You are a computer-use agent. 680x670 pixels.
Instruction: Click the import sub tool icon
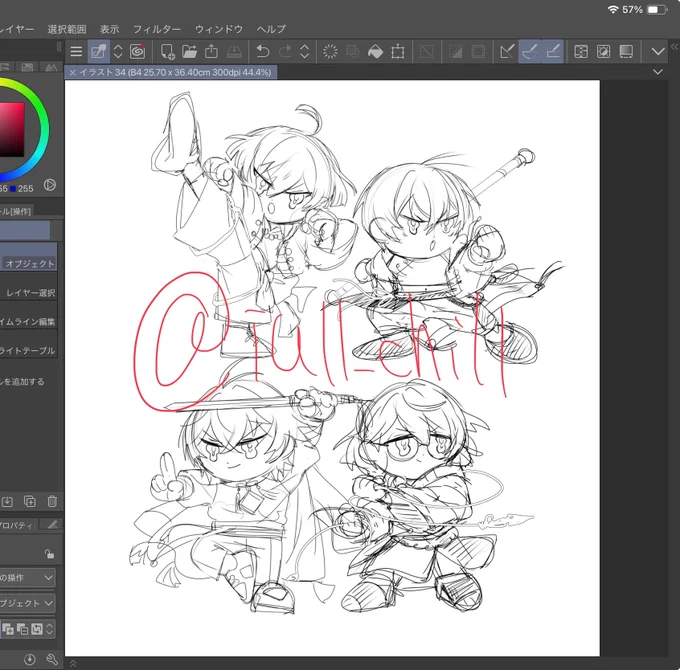tap(7, 501)
